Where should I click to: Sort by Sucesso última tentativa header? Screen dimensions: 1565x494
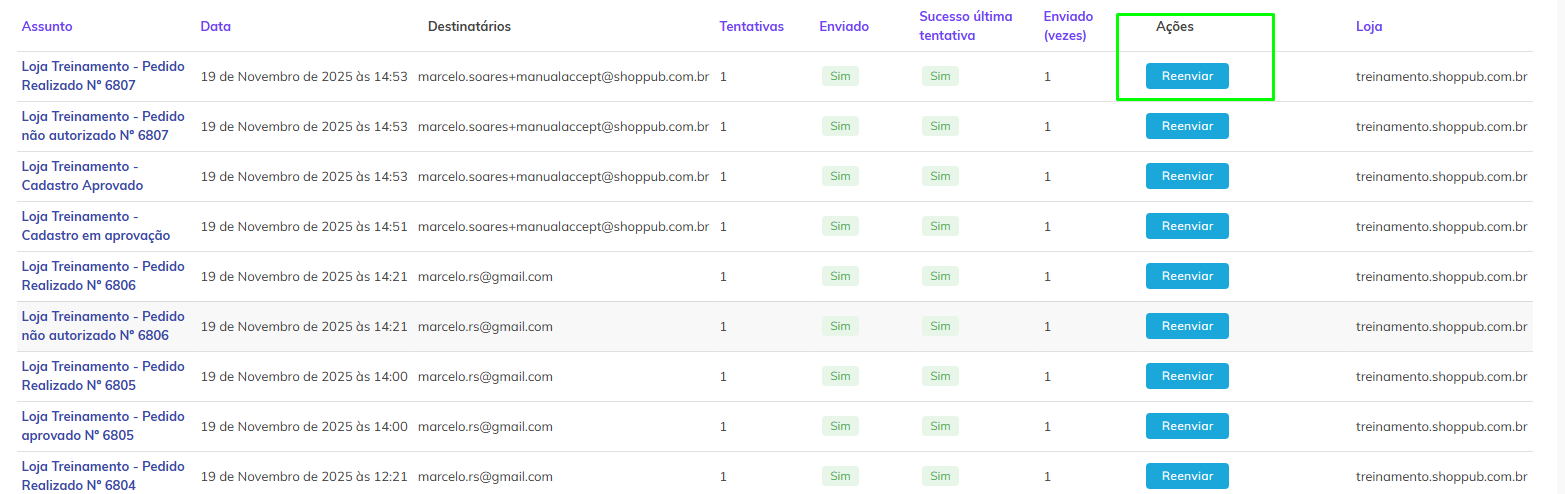966,26
